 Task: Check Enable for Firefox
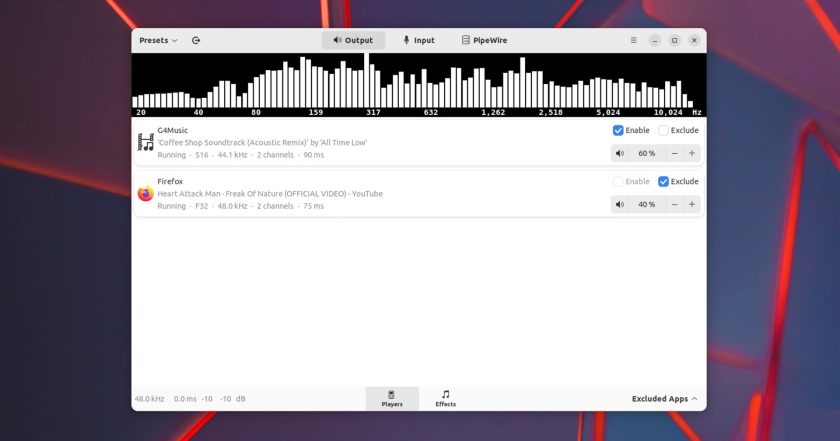tap(618, 181)
